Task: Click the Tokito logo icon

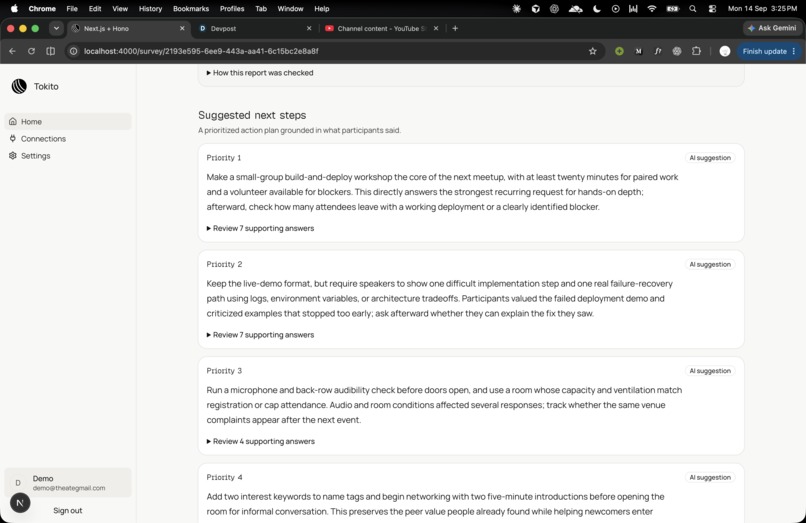Action: (19, 86)
